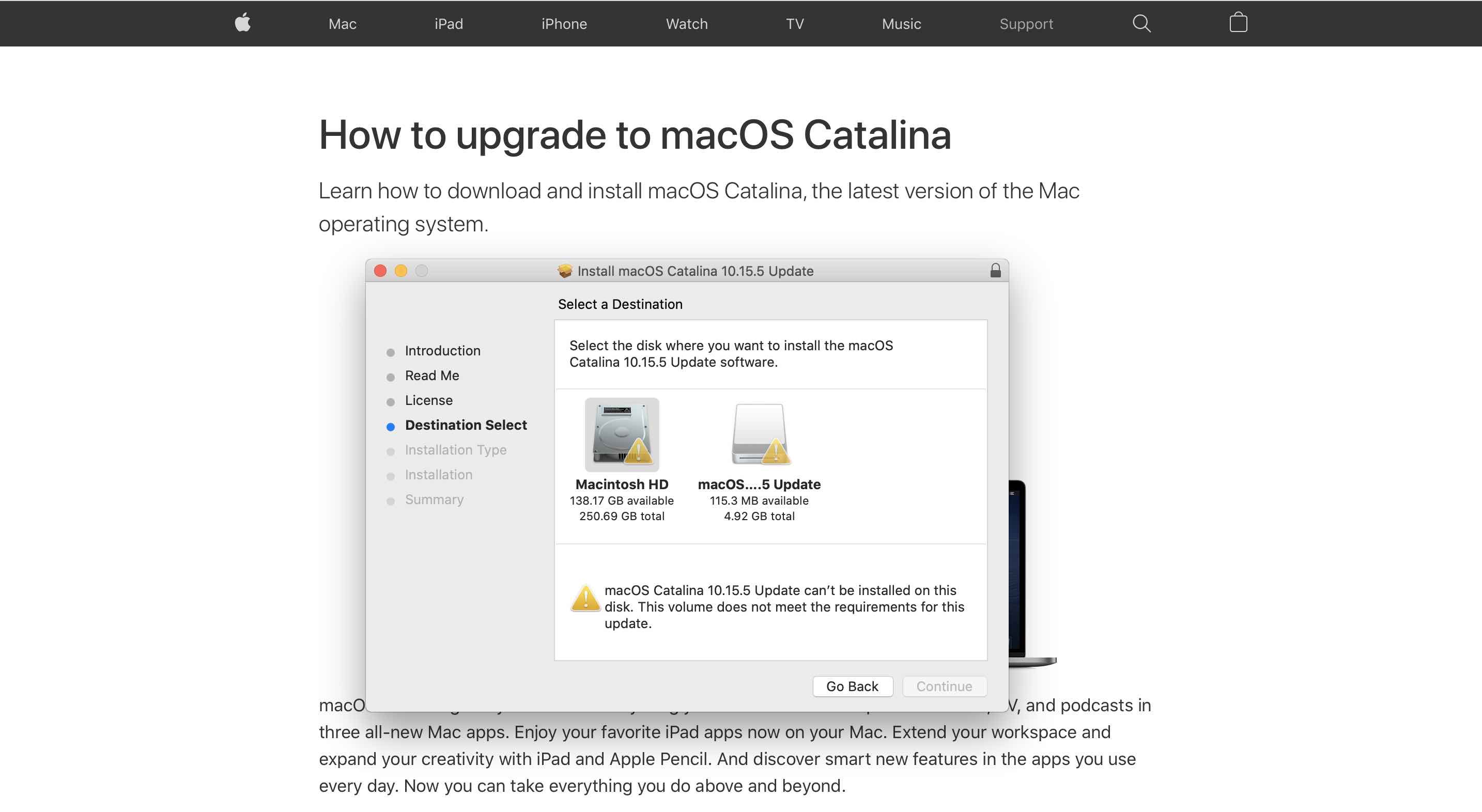This screenshot has height=812, width=1482.
Task: Select the License step in the sidebar
Action: [428, 400]
